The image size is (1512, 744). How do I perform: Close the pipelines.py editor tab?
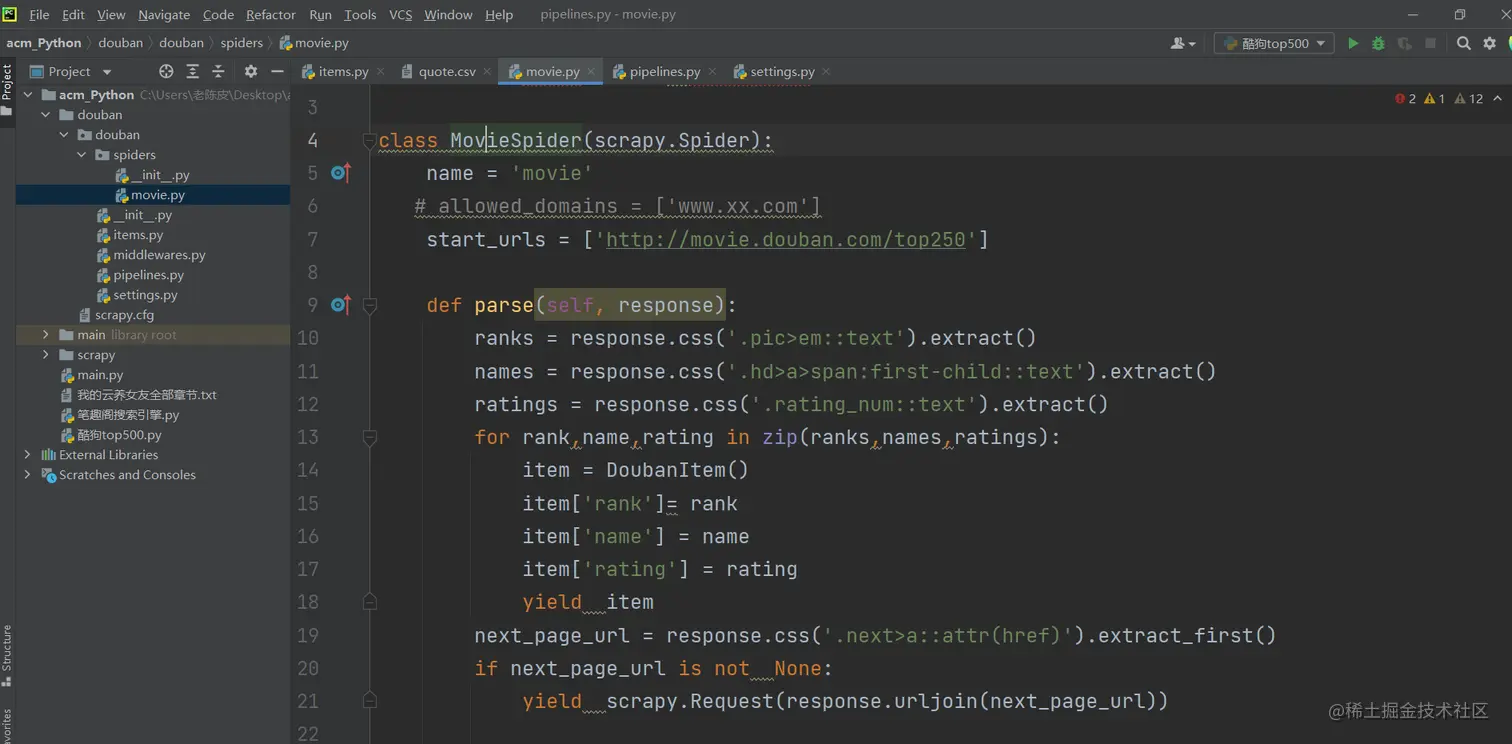point(712,72)
